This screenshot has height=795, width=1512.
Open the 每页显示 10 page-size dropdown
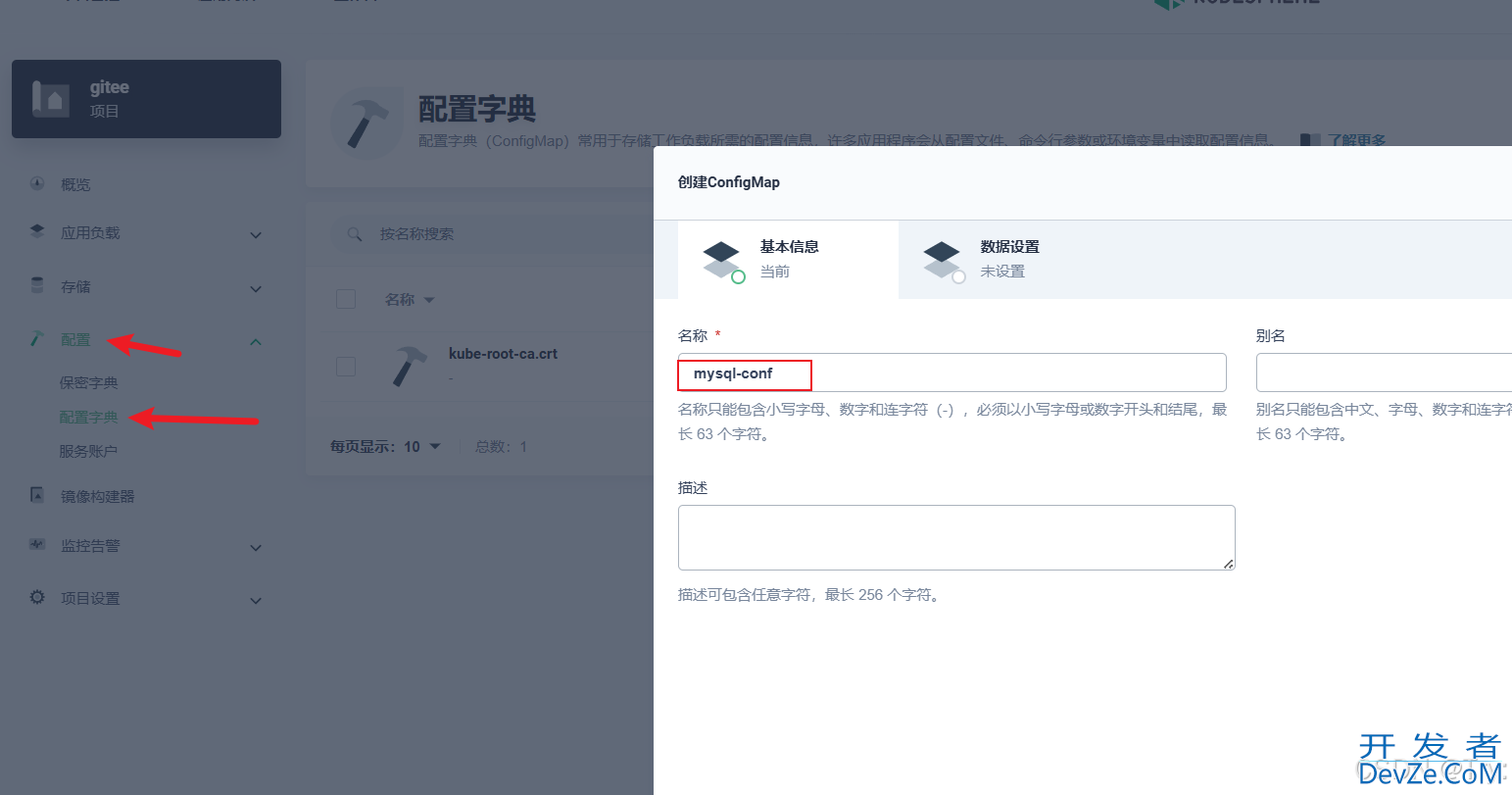[386, 446]
